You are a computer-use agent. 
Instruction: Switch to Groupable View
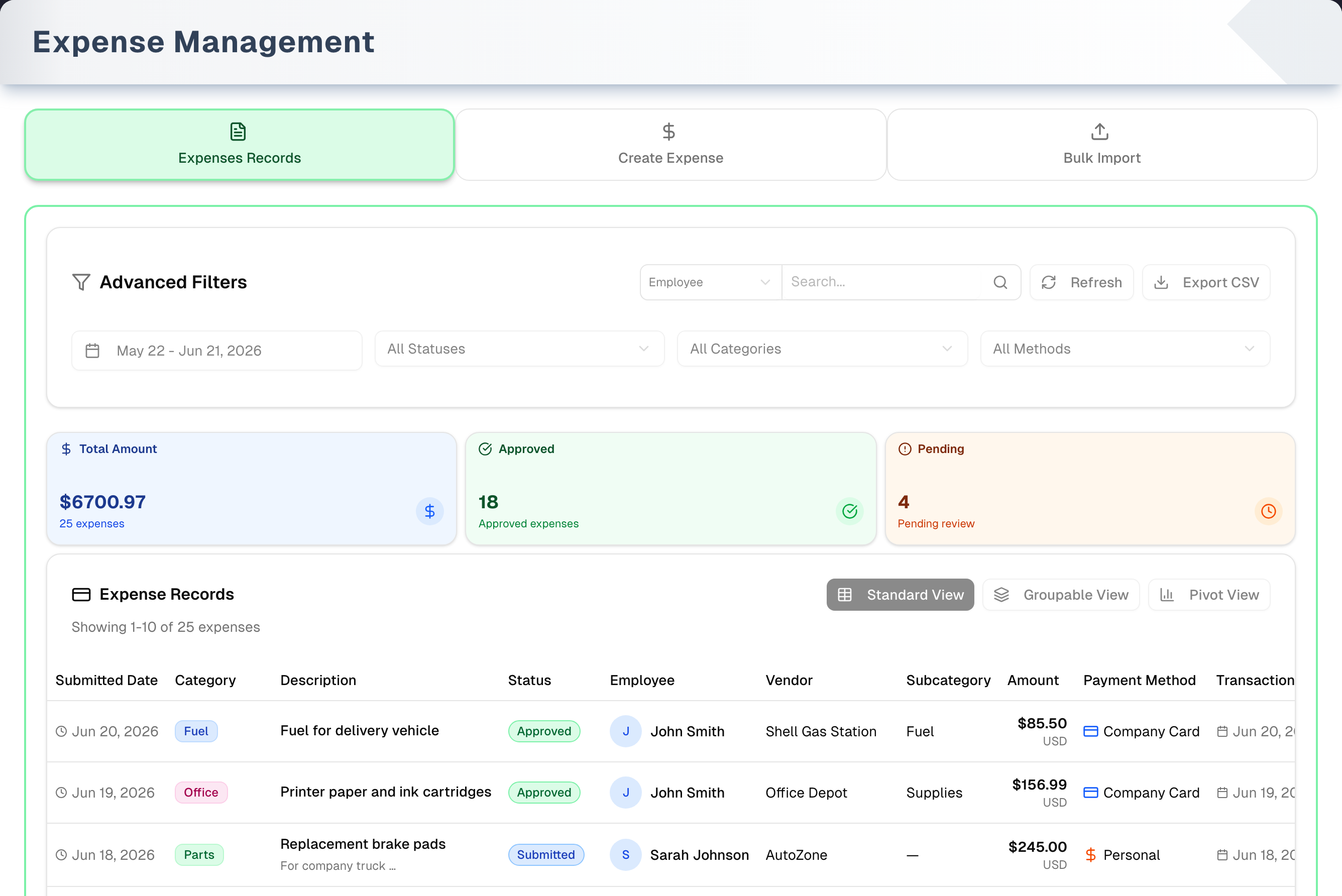[1061, 595]
